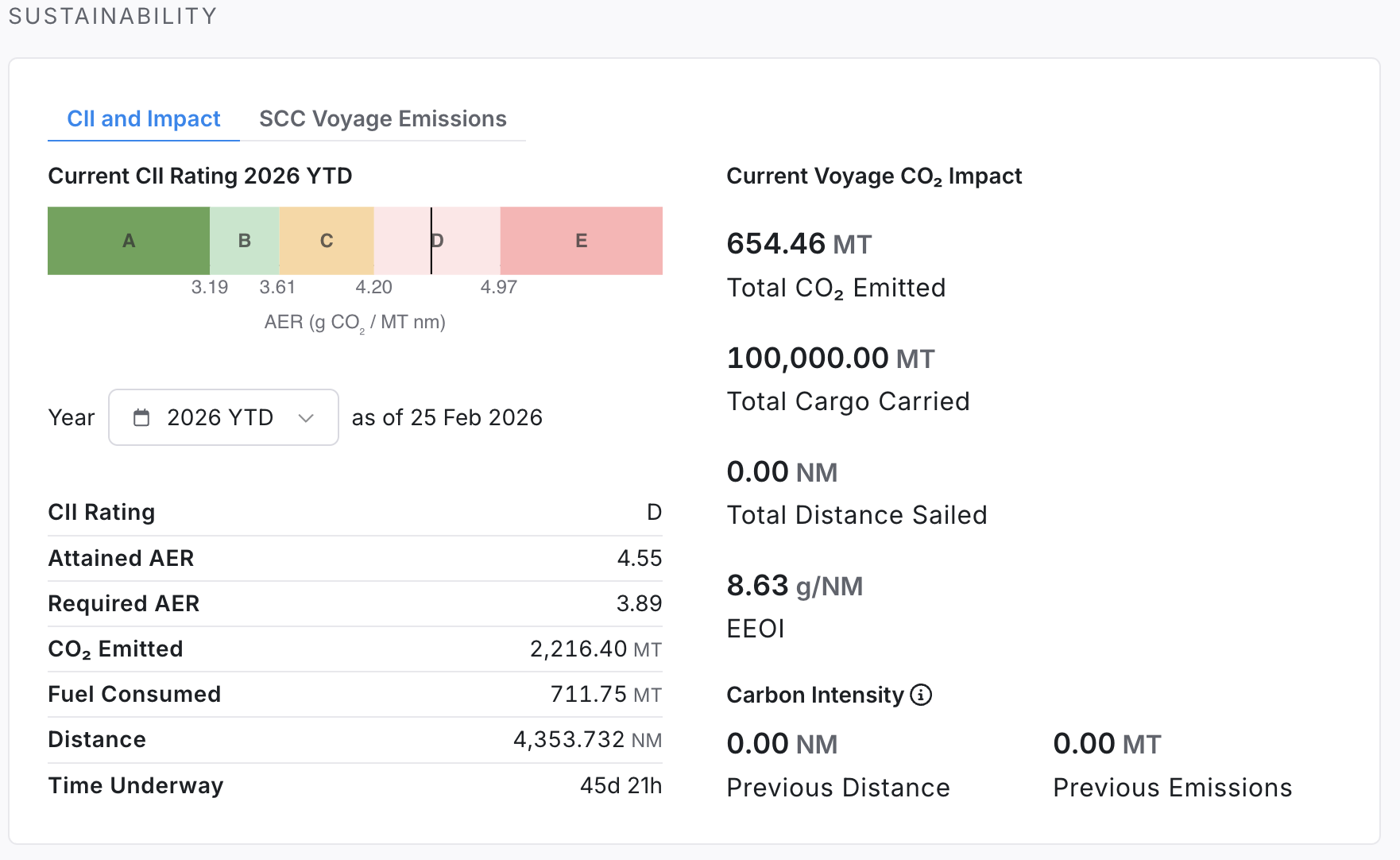Click the CII Rating value D in the table
This screenshot has height=860, width=1400.
653,512
